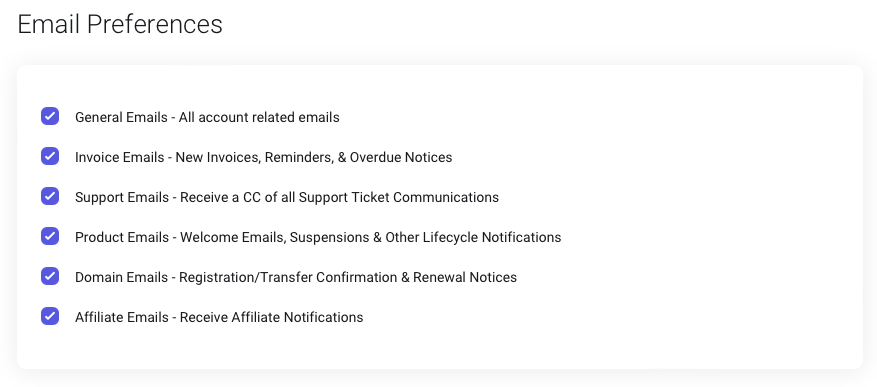
Task: Click the 'Domain Emails' label text
Action: pos(121,277)
